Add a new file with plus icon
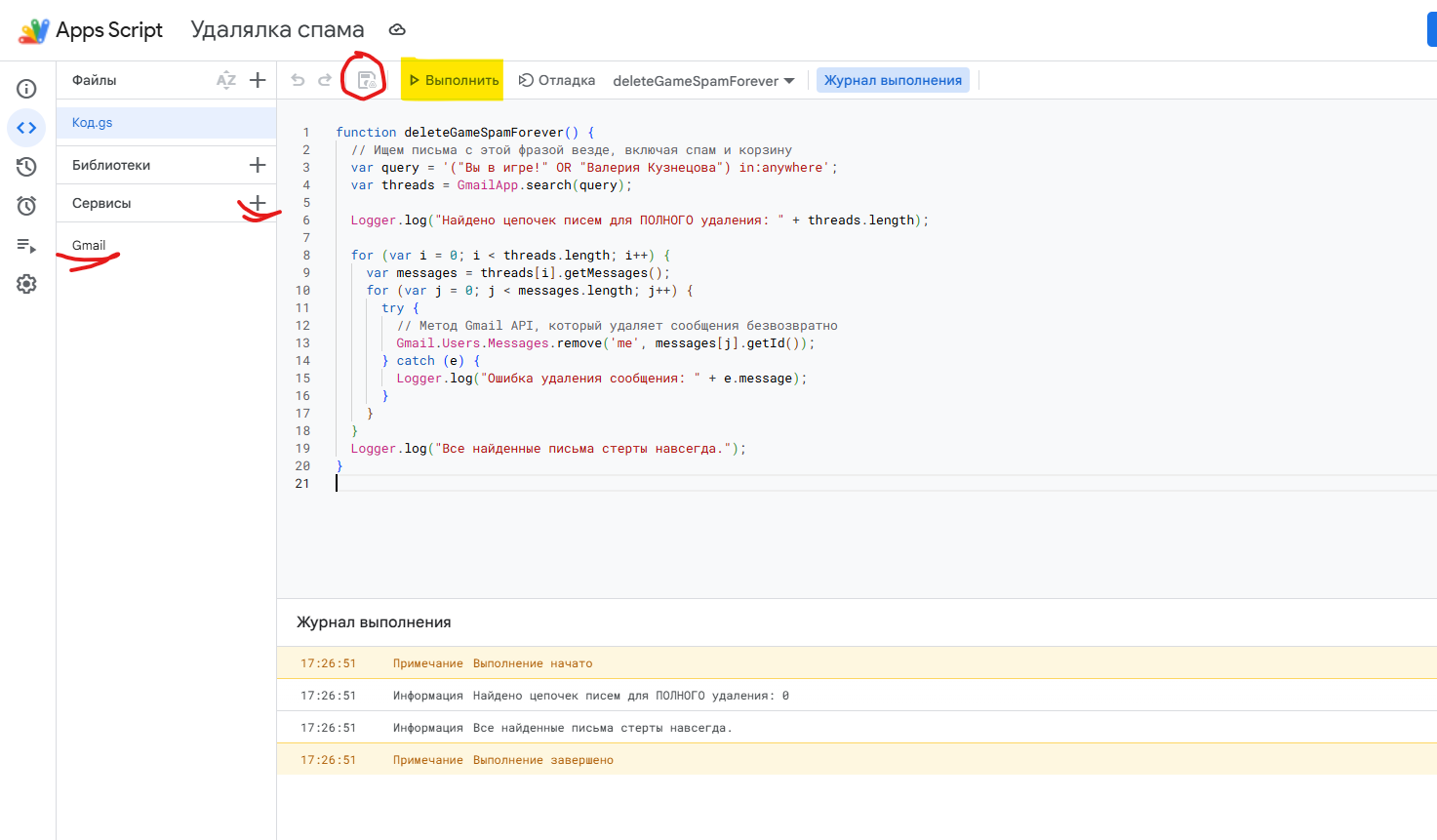The image size is (1437, 840). coord(258,80)
